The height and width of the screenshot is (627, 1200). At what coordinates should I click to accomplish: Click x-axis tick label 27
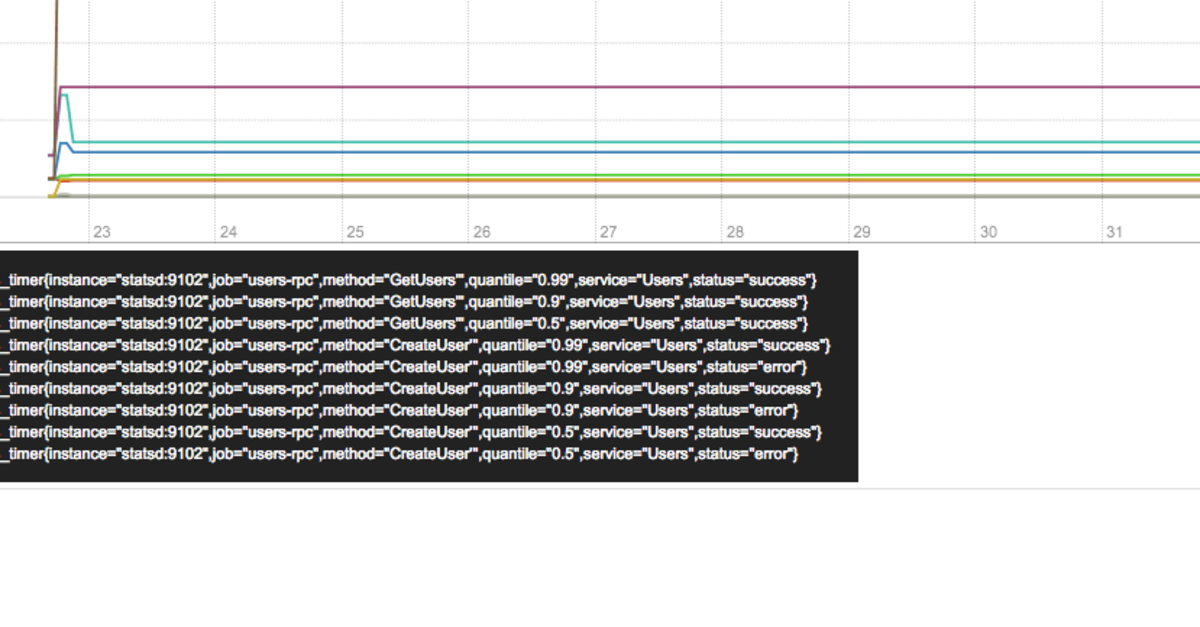coord(608,232)
